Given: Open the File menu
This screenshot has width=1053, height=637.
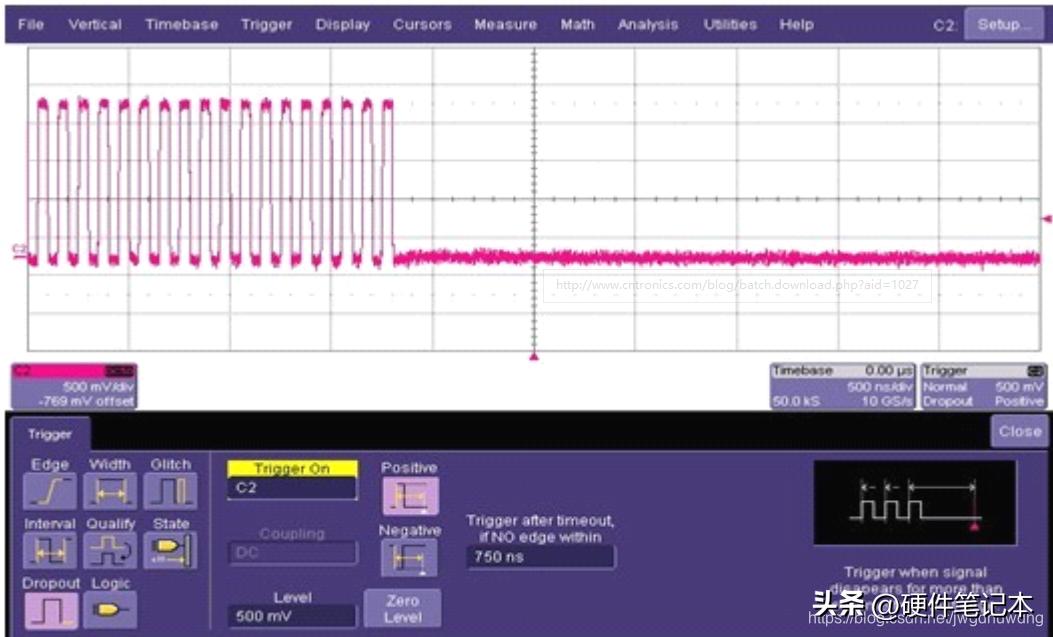Looking at the screenshot, I should coord(31,25).
